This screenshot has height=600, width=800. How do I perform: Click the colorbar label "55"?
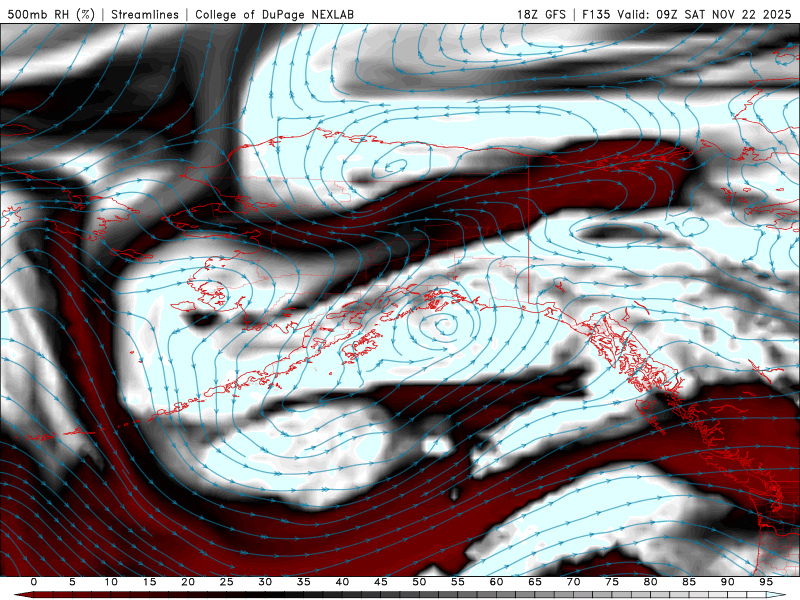pyautogui.click(x=458, y=582)
